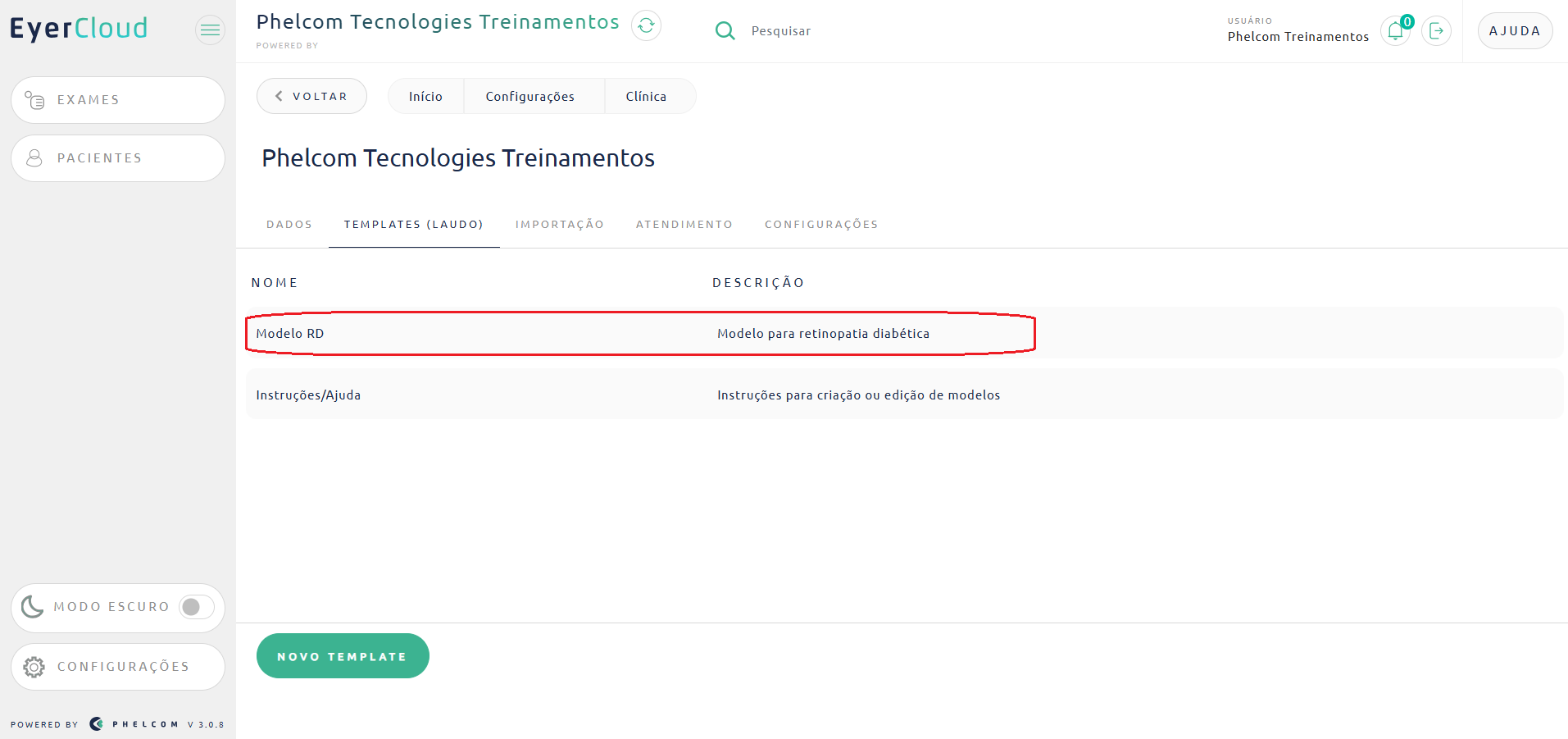The image size is (1568, 739).
Task: Collapse sidebar with hamburger menu icon
Action: coord(210,30)
